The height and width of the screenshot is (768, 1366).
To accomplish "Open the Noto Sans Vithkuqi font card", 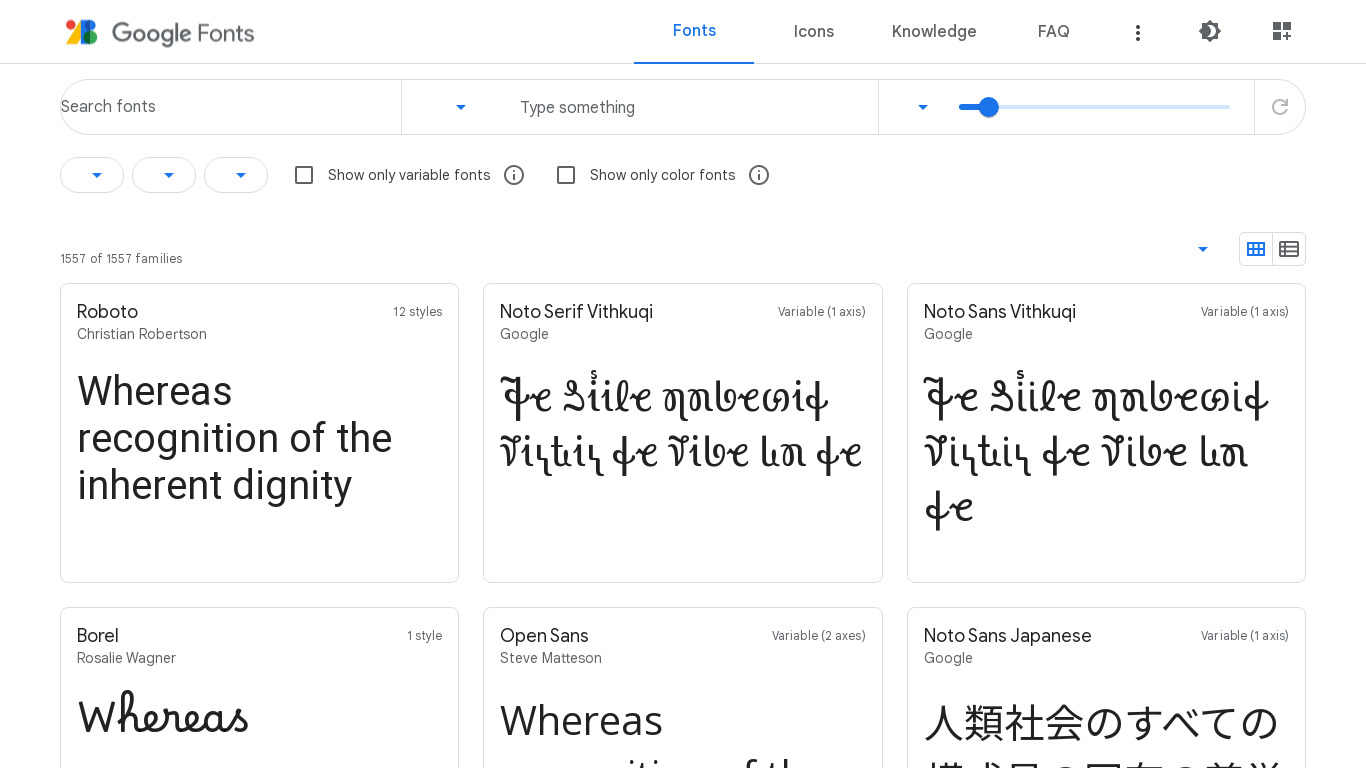I will click(x=1106, y=433).
